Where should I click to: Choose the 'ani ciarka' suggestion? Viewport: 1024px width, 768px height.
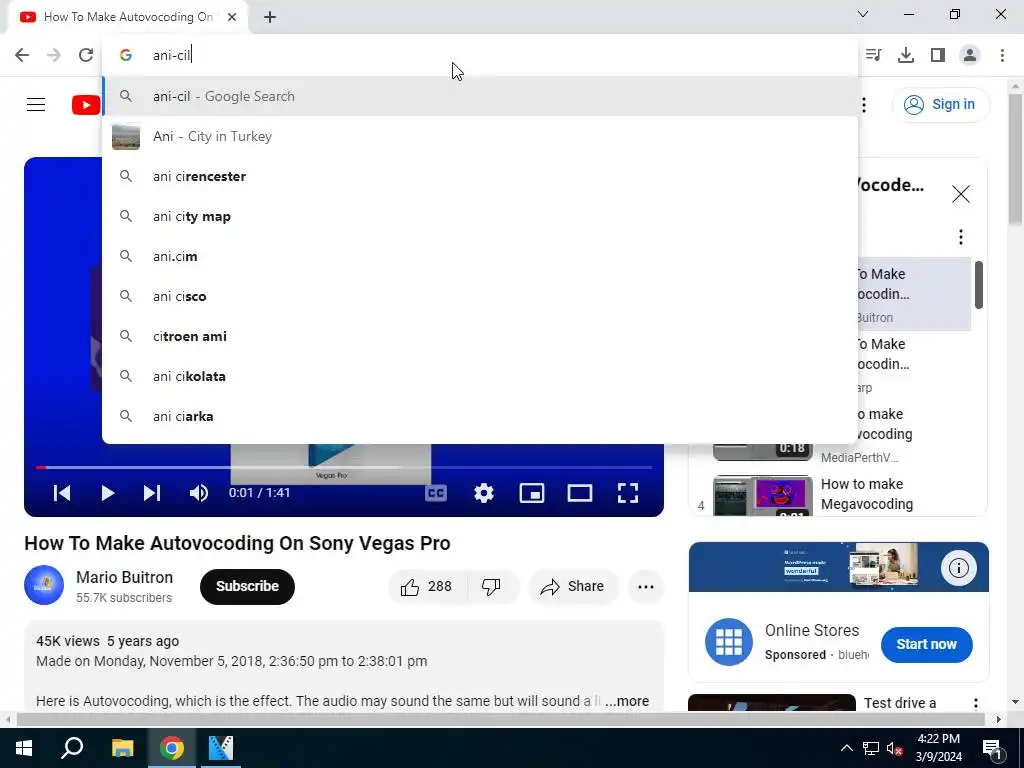coord(480,416)
